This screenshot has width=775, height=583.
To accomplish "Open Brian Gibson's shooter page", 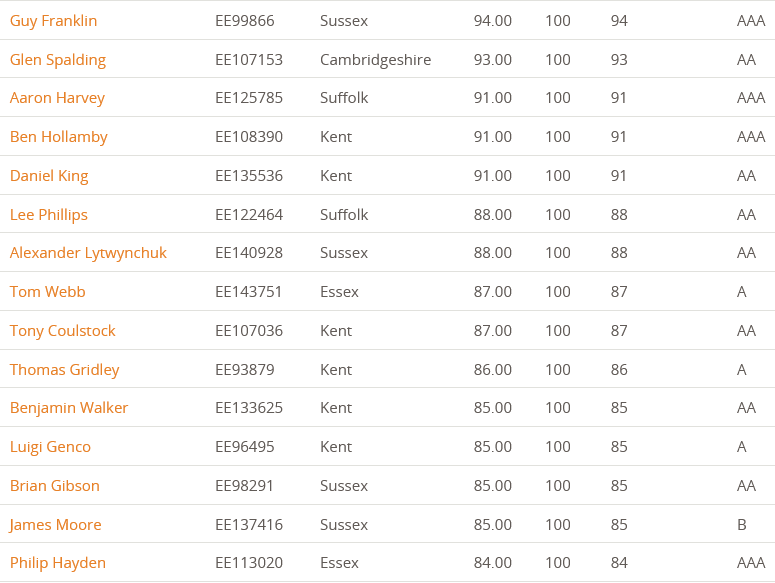I will point(55,486).
